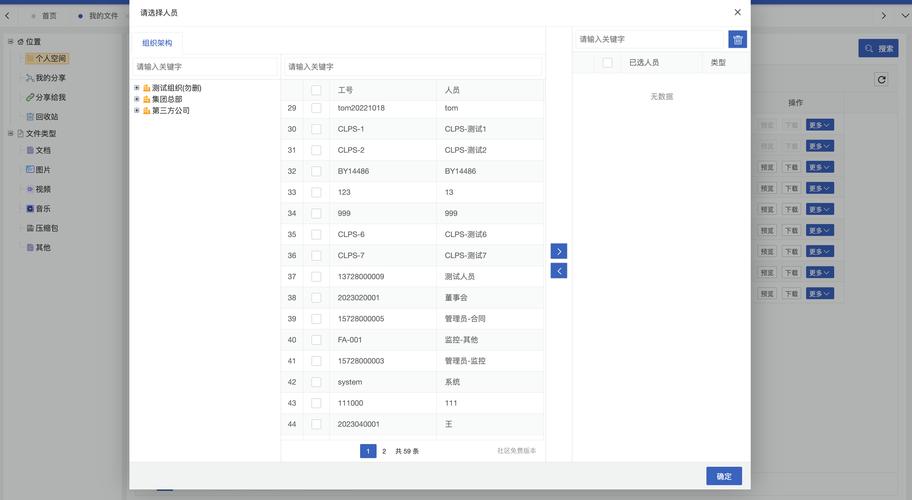This screenshot has height=500, width=912.
Task: Close the 请选择人员 dialog with the X icon
Action: 738,12
